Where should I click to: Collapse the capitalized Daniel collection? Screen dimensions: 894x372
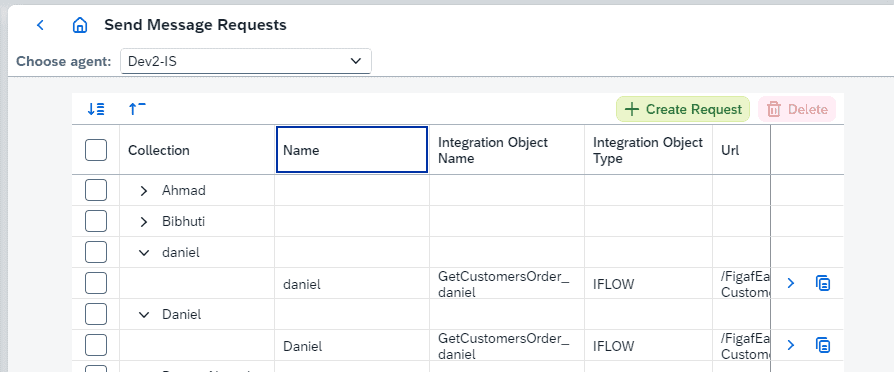[144, 314]
